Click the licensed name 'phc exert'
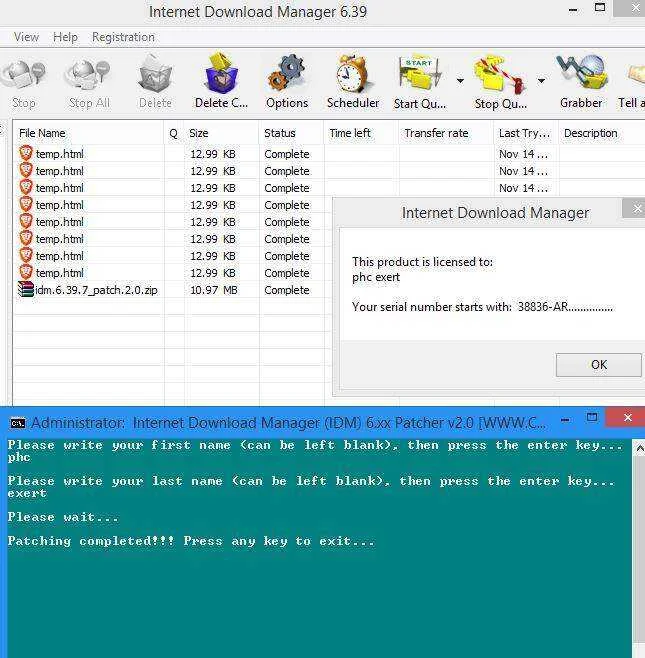Screen dimensions: 645x658 click(x=376, y=277)
